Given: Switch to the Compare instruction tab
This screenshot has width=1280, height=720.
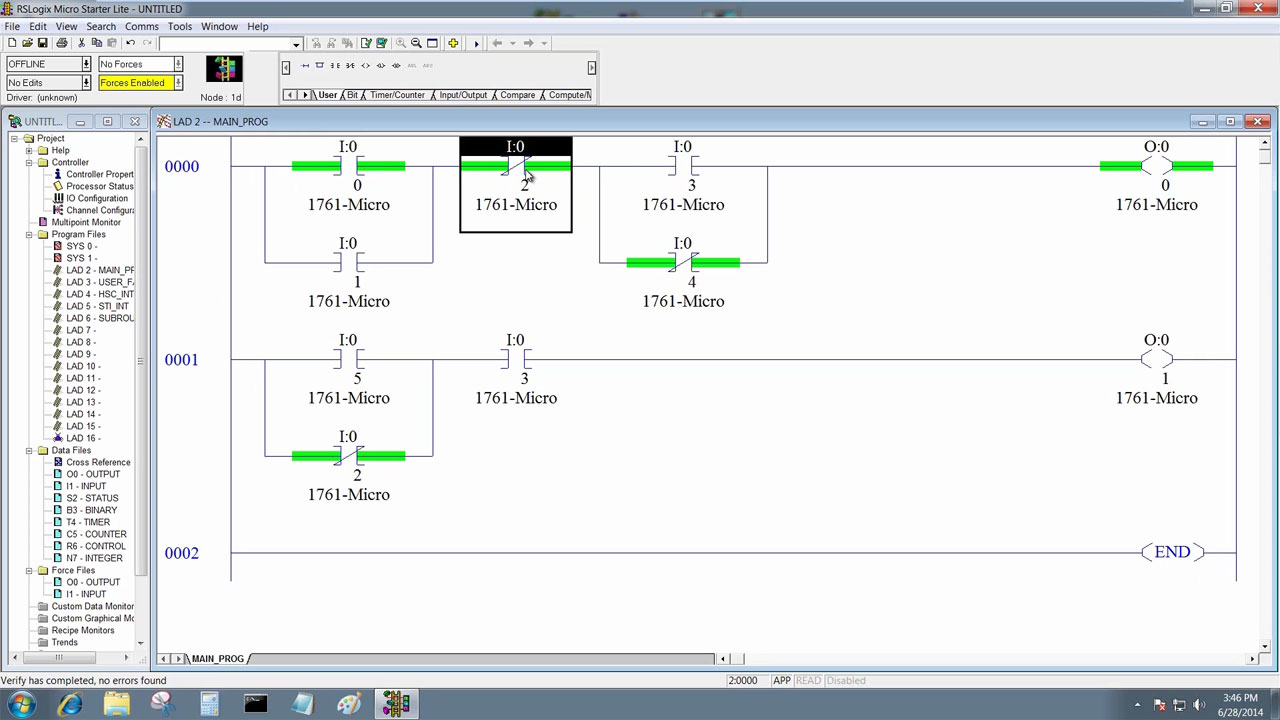Looking at the screenshot, I should click(x=517, y=95).
